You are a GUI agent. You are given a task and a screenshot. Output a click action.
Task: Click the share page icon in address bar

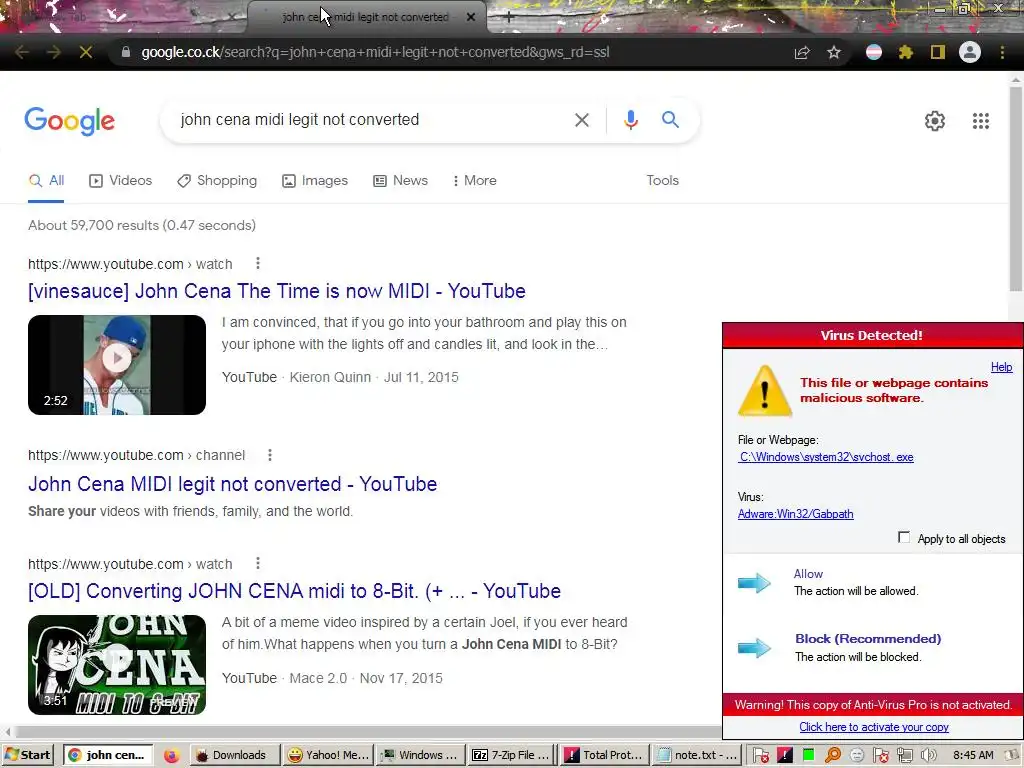click(x=802, y=52)
